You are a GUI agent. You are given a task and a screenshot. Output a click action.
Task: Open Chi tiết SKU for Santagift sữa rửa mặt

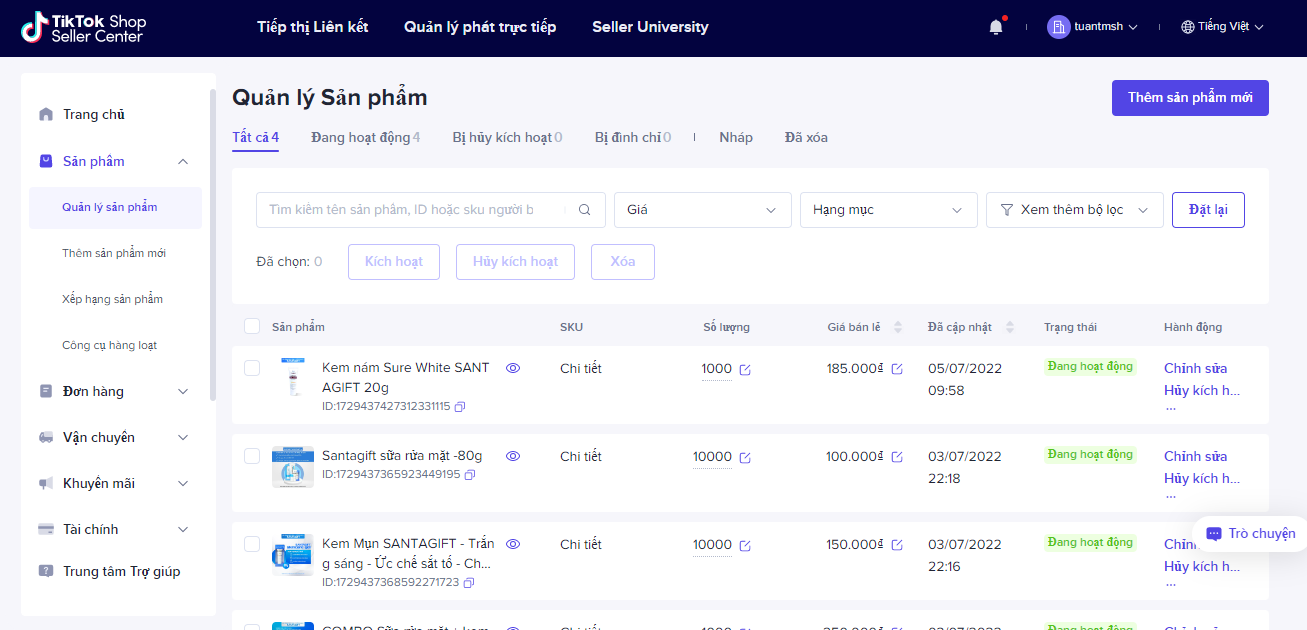[581, 456]
